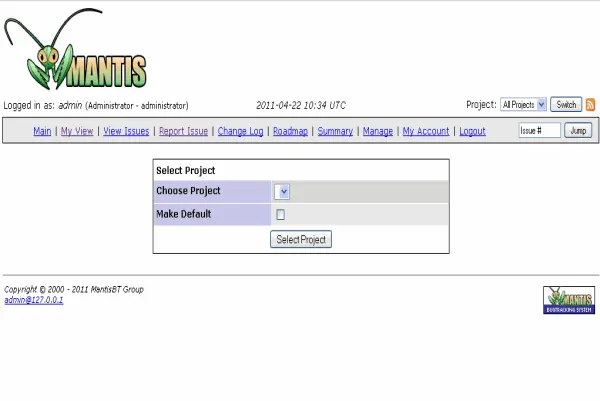
Task: Open the Change Log
Action: (x=240, y=131)
